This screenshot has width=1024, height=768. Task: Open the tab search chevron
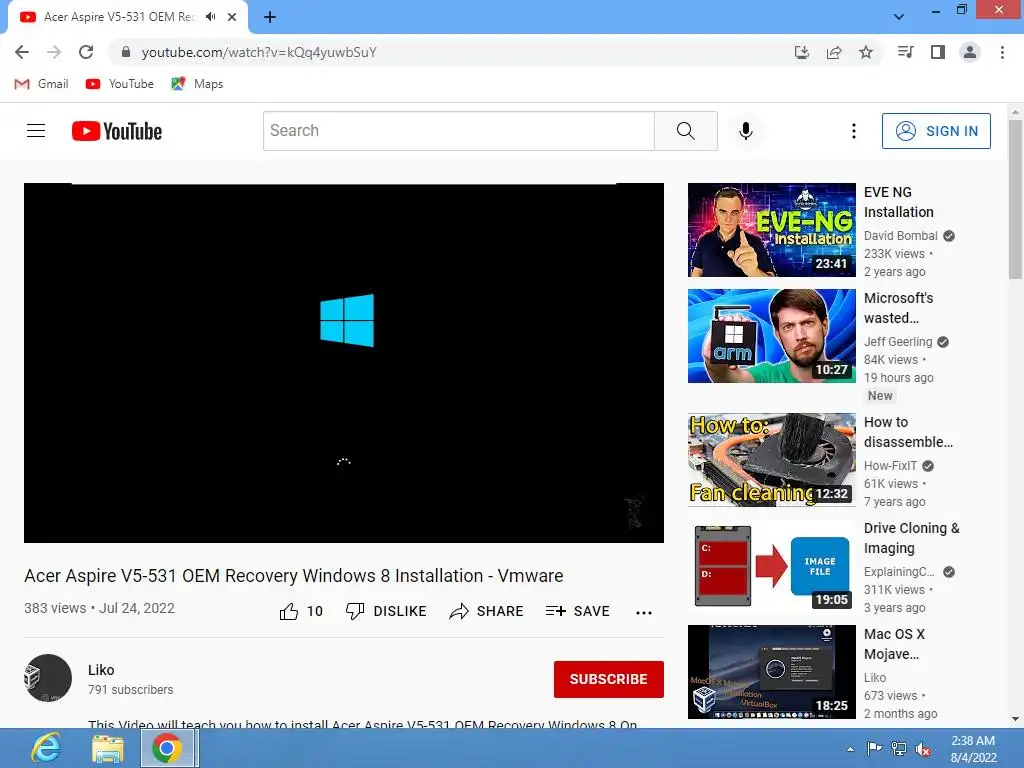[899, 17]
